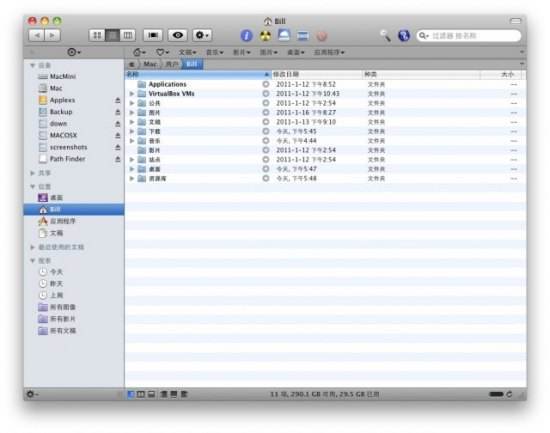Viewport: 550px width, 433px height.
Task: Click the Applications folder icon in the list
Action: [x=142, y=84]
